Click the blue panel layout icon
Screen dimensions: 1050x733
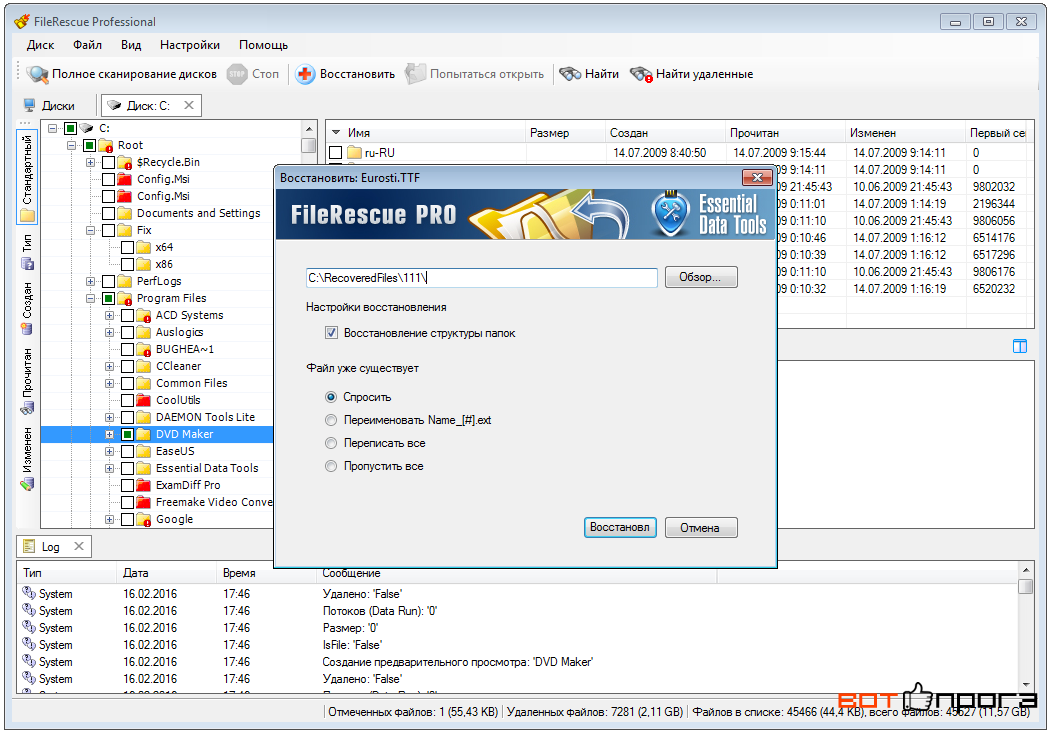click(1019, 346)
